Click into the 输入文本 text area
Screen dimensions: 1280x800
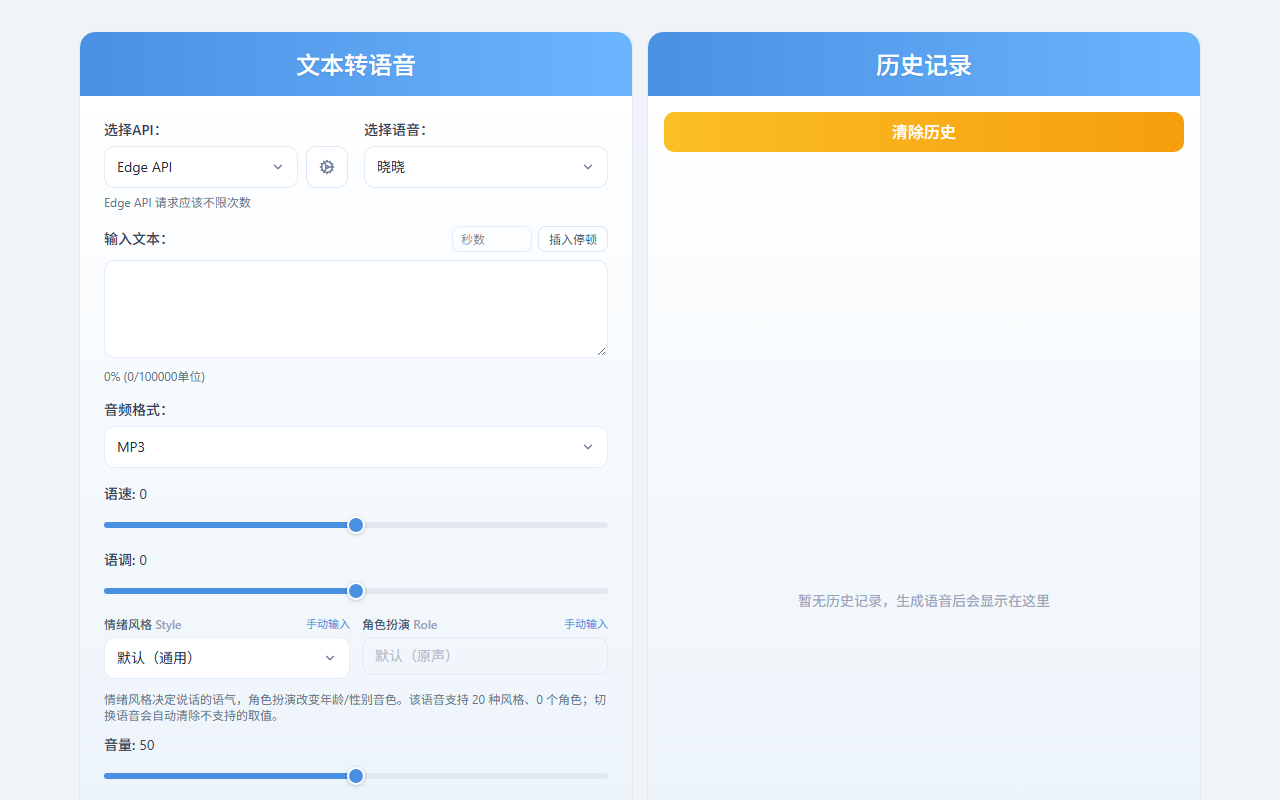point(356,309)
